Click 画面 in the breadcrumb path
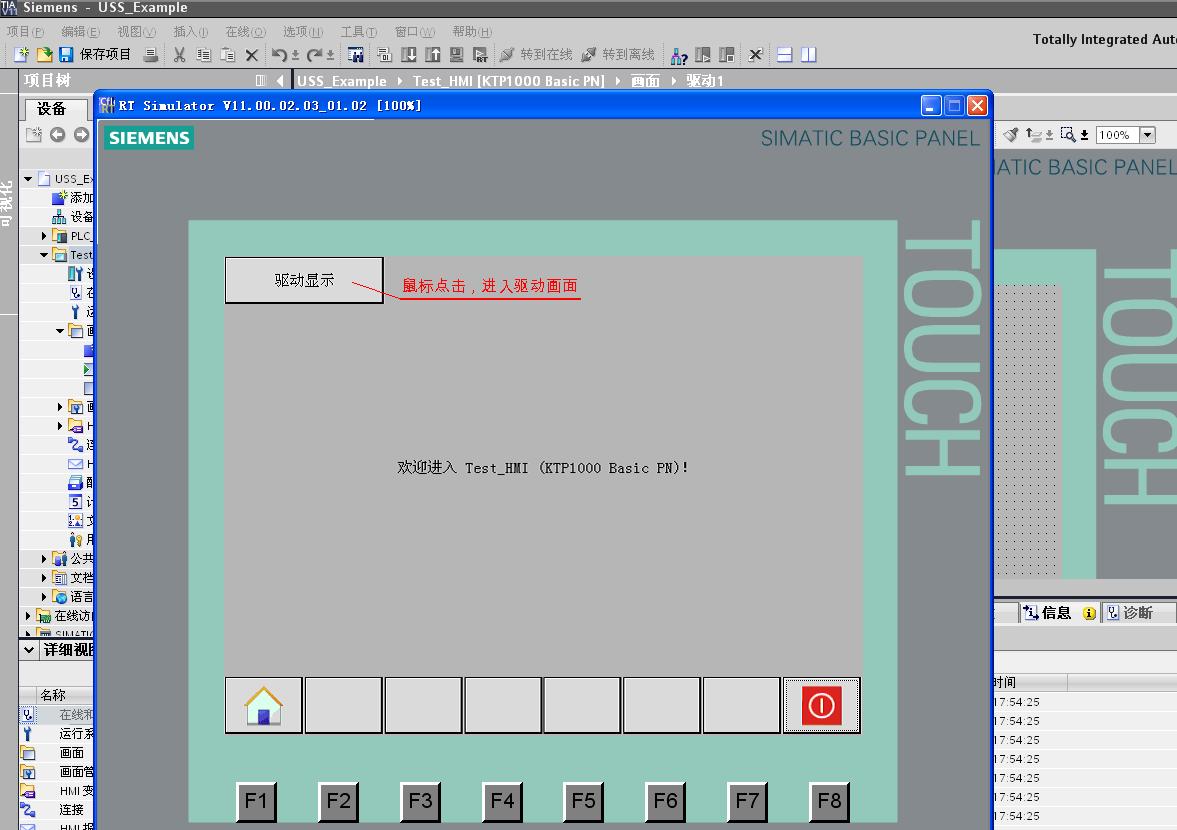The image size is (1177, 830). point(646,81)
